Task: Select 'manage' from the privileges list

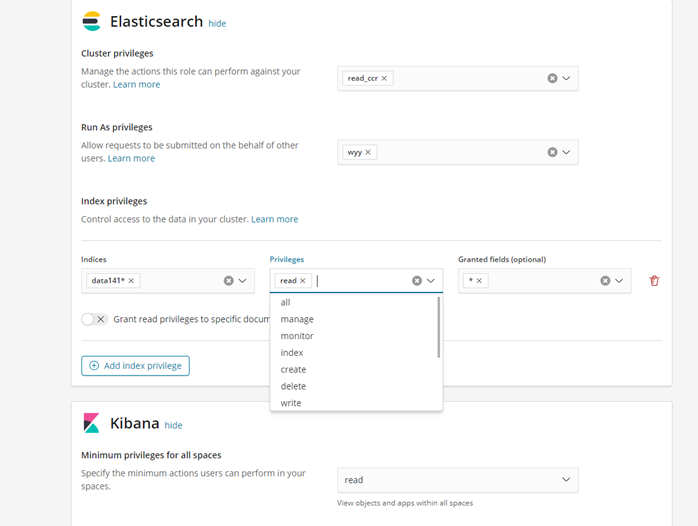Action: [x=356, y=319]
